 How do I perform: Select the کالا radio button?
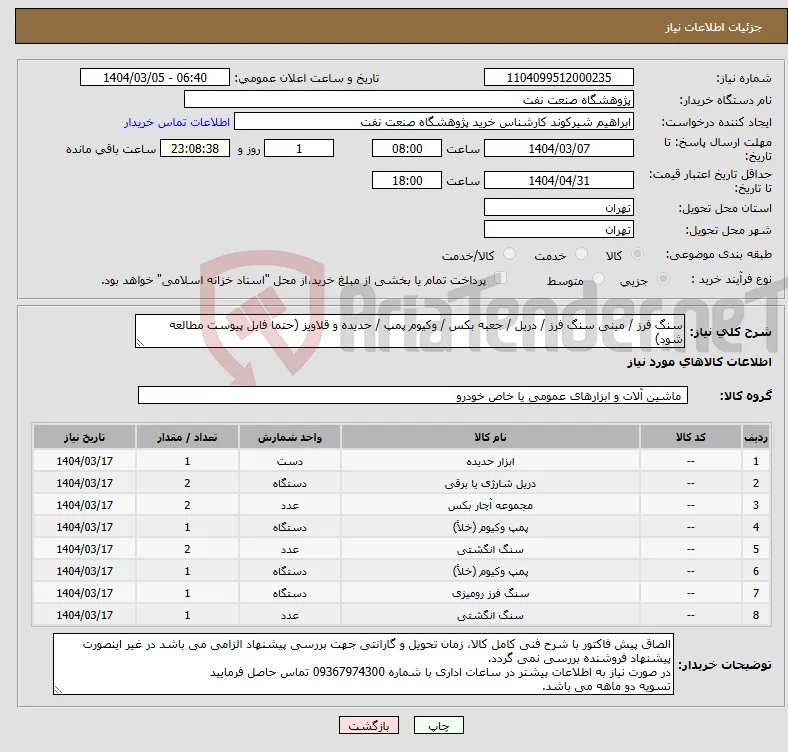coord(637,254)
